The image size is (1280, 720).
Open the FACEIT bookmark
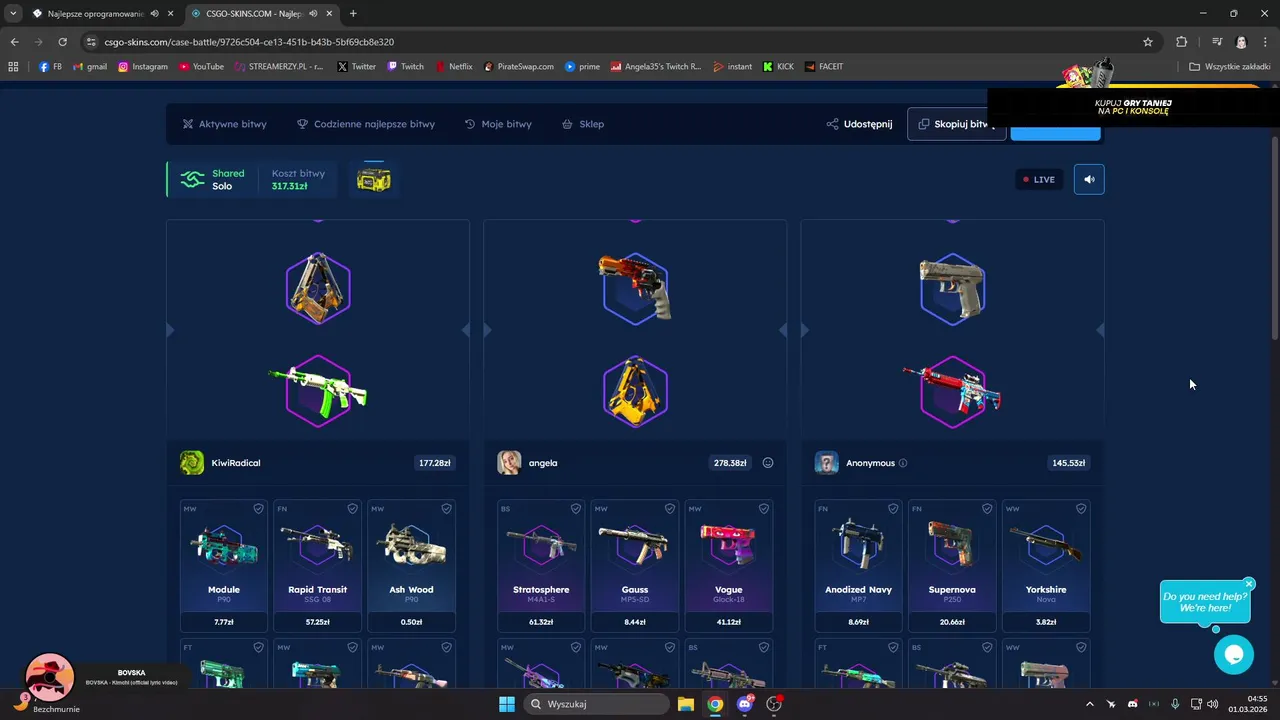[824, 67]
